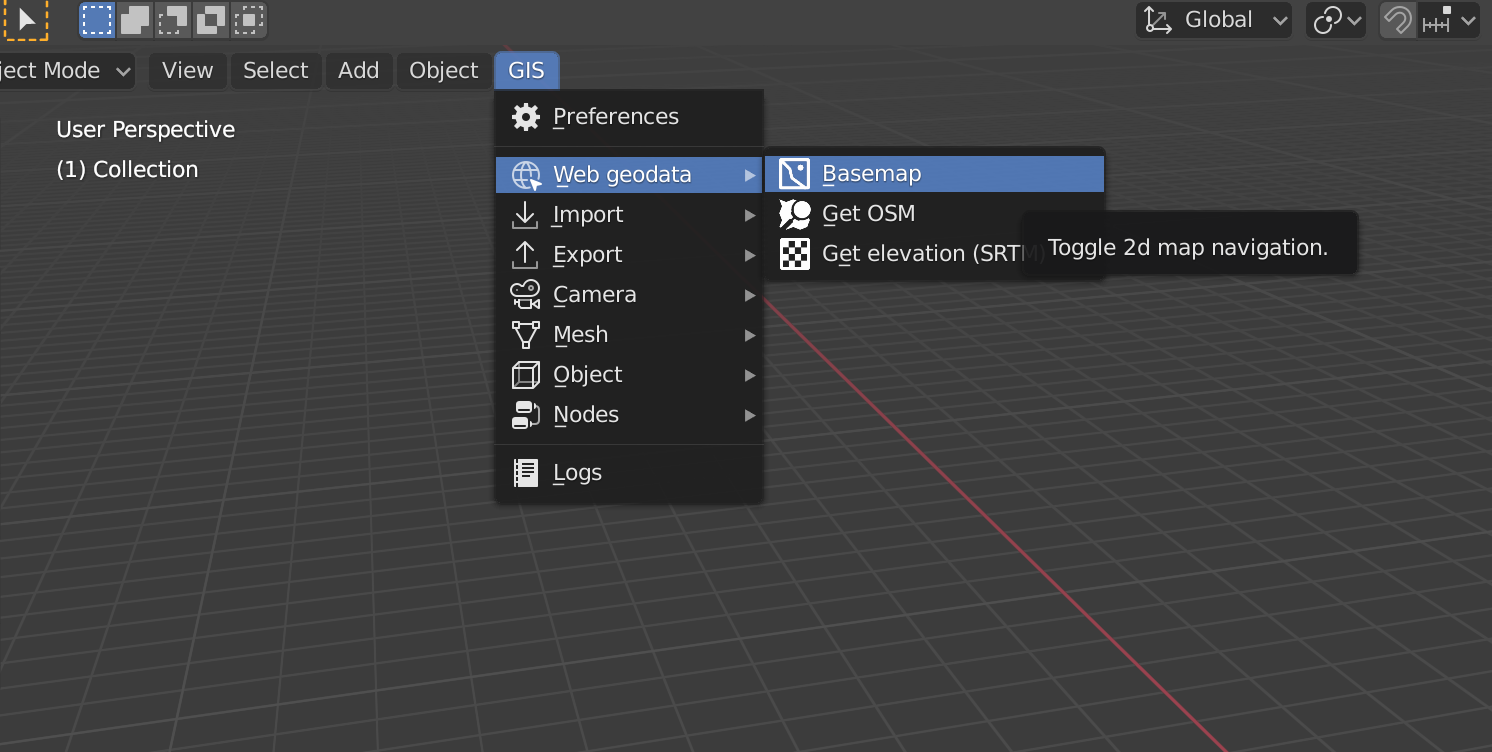The width and height of the screenshot is (1492, 752).
Task: Expand the Import submenu arrow
Action: (750, 215)
